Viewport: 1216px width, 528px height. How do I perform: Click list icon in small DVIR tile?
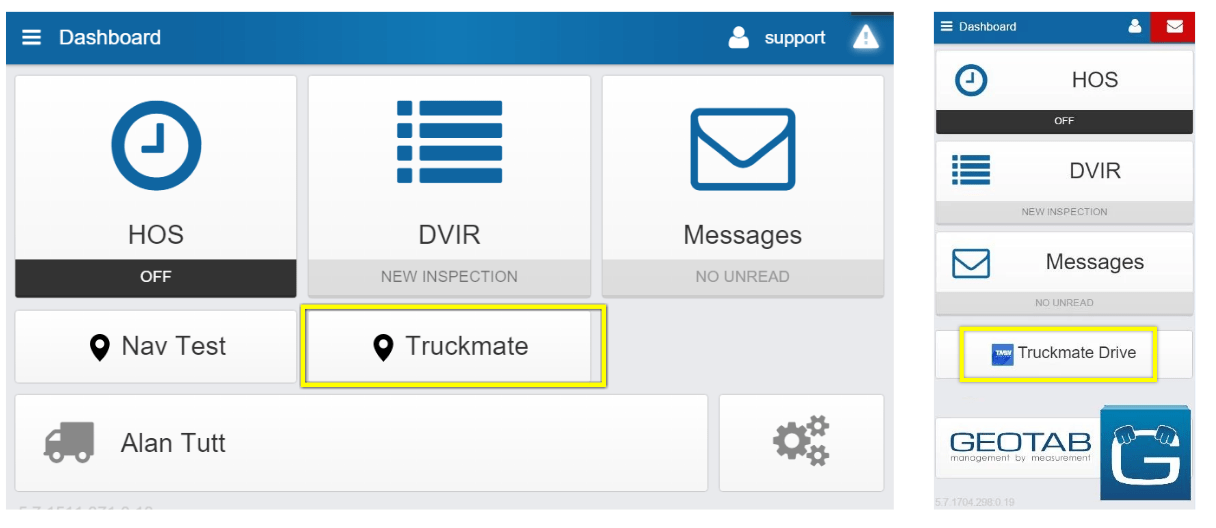coord(971,170)
